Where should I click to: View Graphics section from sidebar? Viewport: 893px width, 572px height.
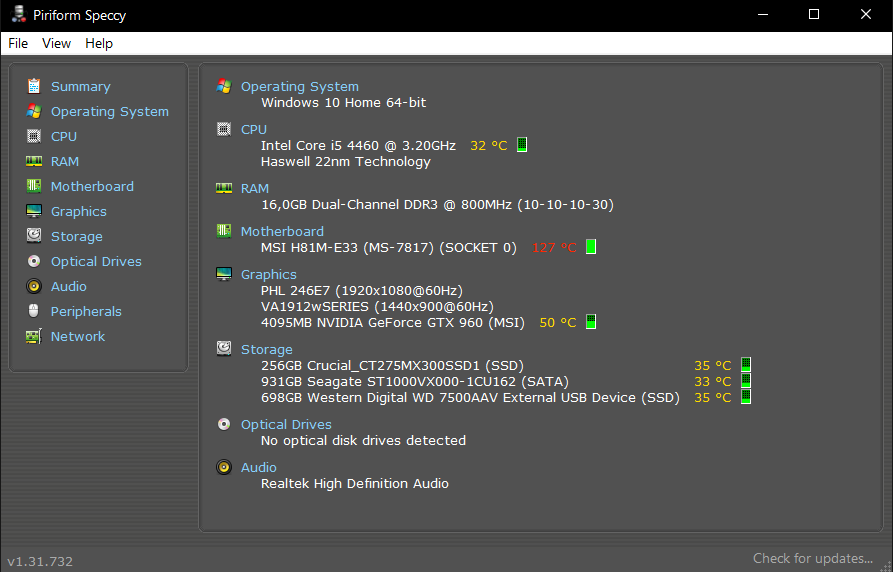(x=79, y=211)
